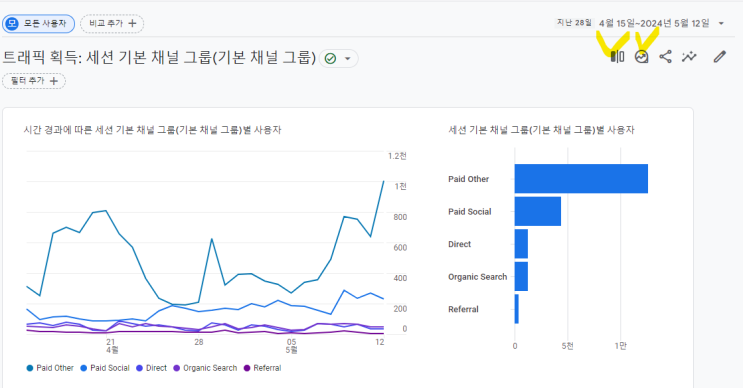Click the Organic Search label beside bar chart
This screenshot has width=743, height=388.
coord(477,277)
